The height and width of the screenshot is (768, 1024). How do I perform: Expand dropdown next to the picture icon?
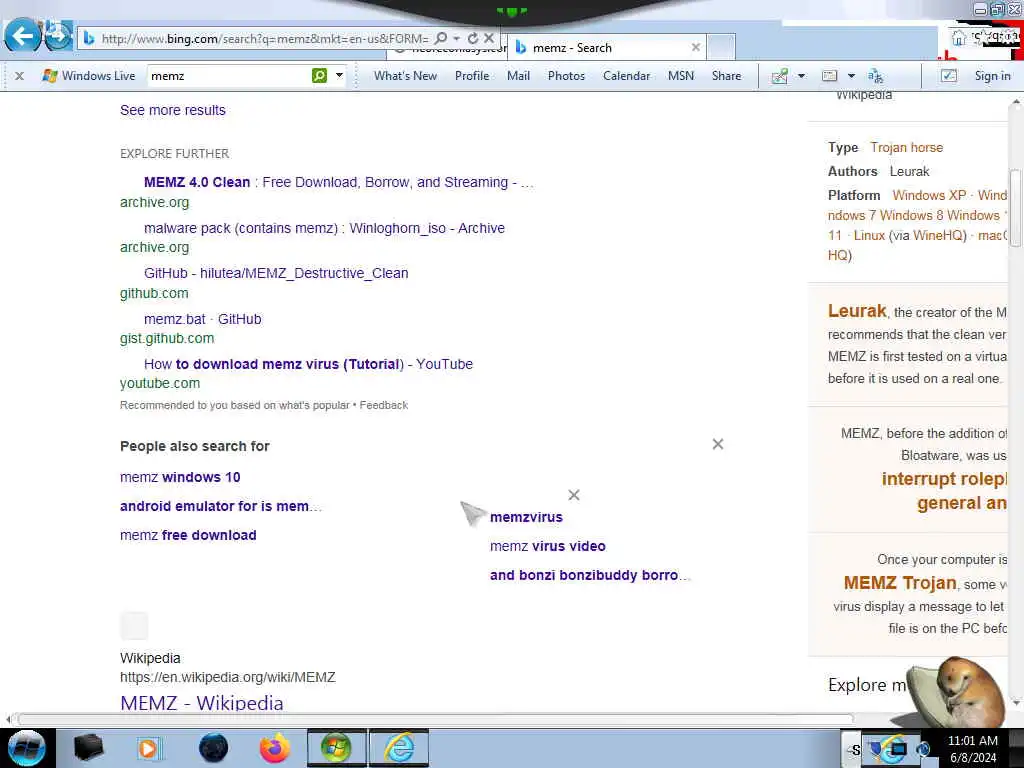801,76
